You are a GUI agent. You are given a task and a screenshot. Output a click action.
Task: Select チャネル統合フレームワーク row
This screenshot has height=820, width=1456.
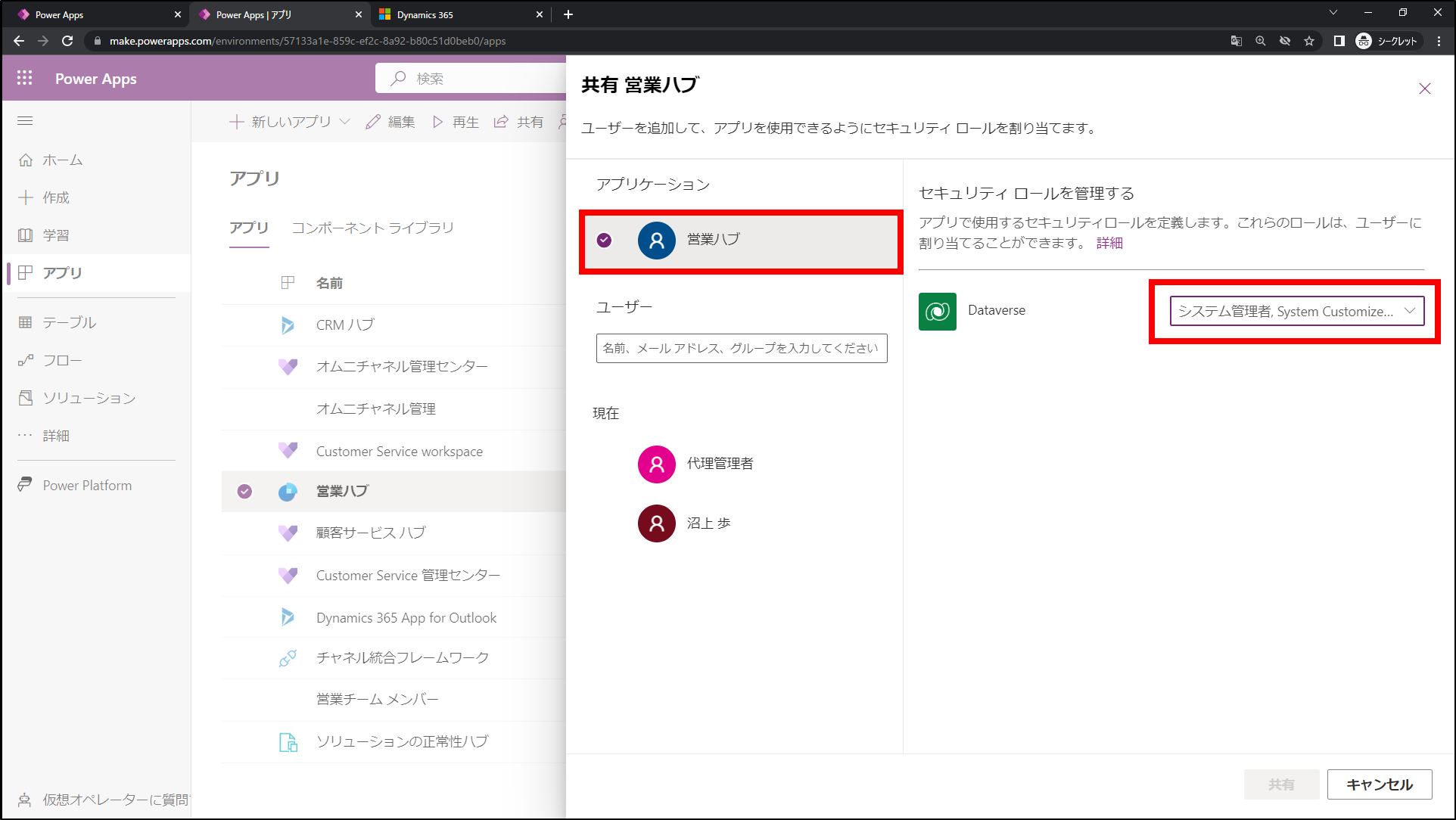tap(394, 658)
